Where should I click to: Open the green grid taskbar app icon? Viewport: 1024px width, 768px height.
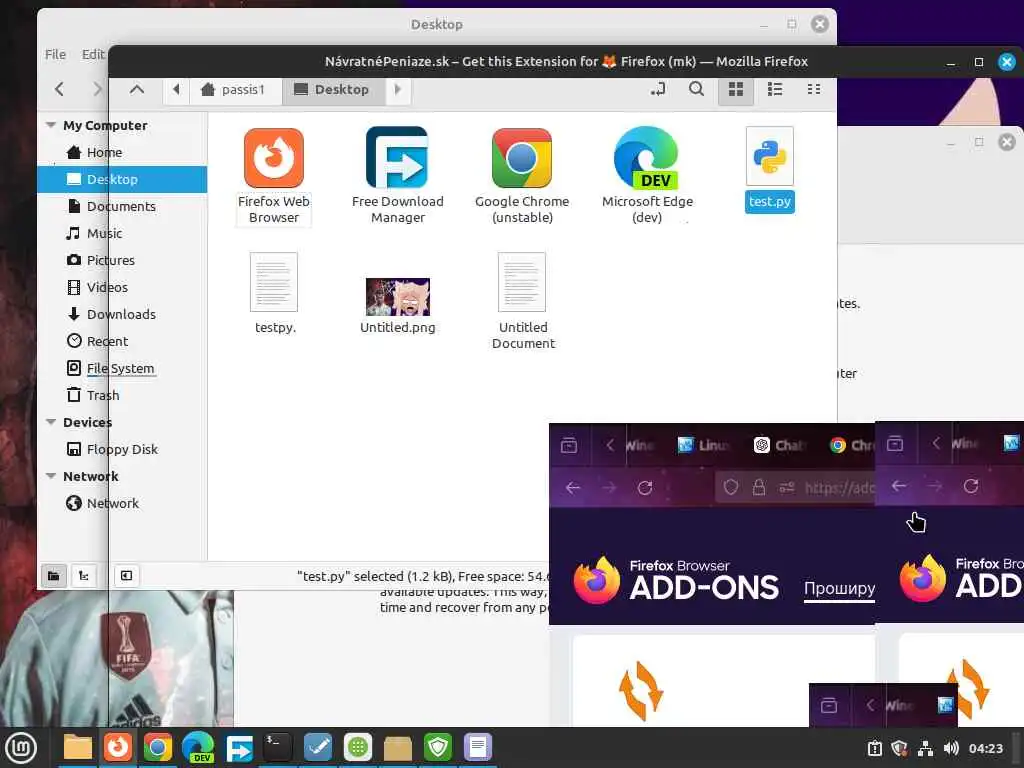358,747
